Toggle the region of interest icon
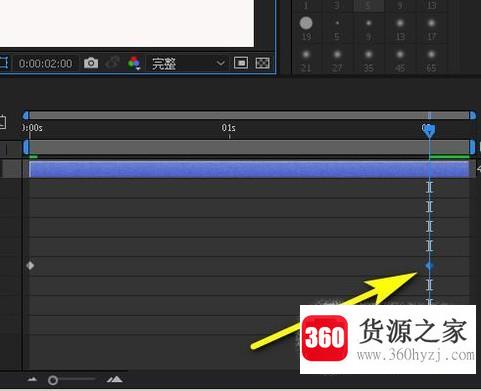The height and width of the screenshot is (391, 481). (241, 63)
